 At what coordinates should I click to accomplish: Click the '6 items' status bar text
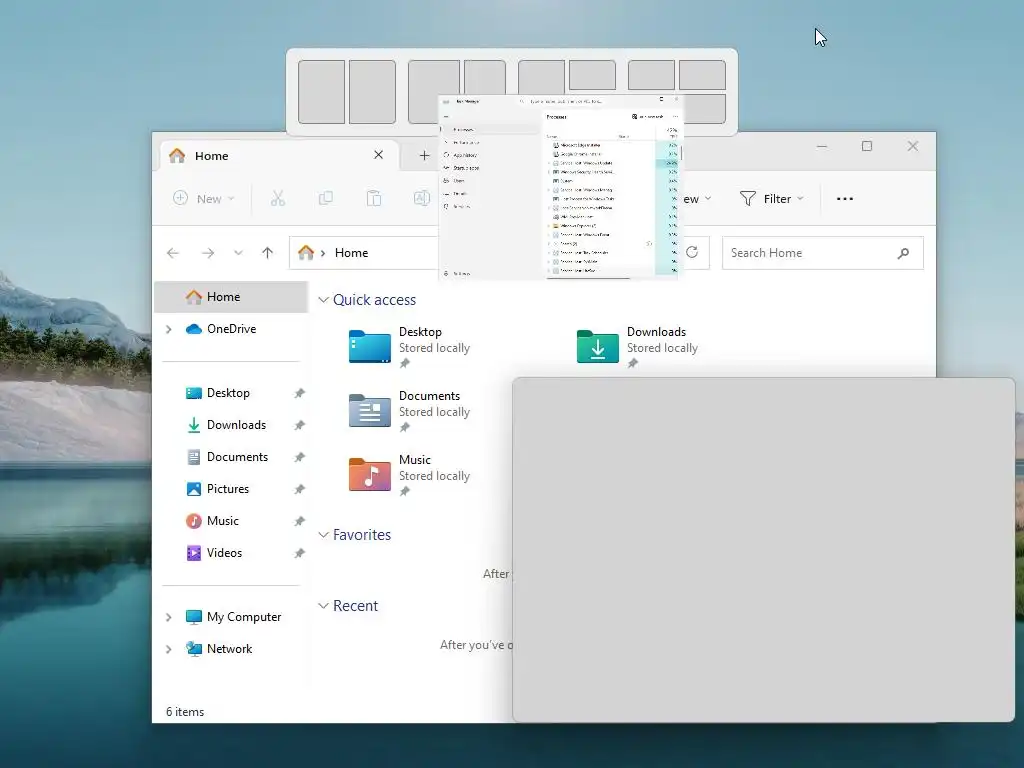[185, 712]
